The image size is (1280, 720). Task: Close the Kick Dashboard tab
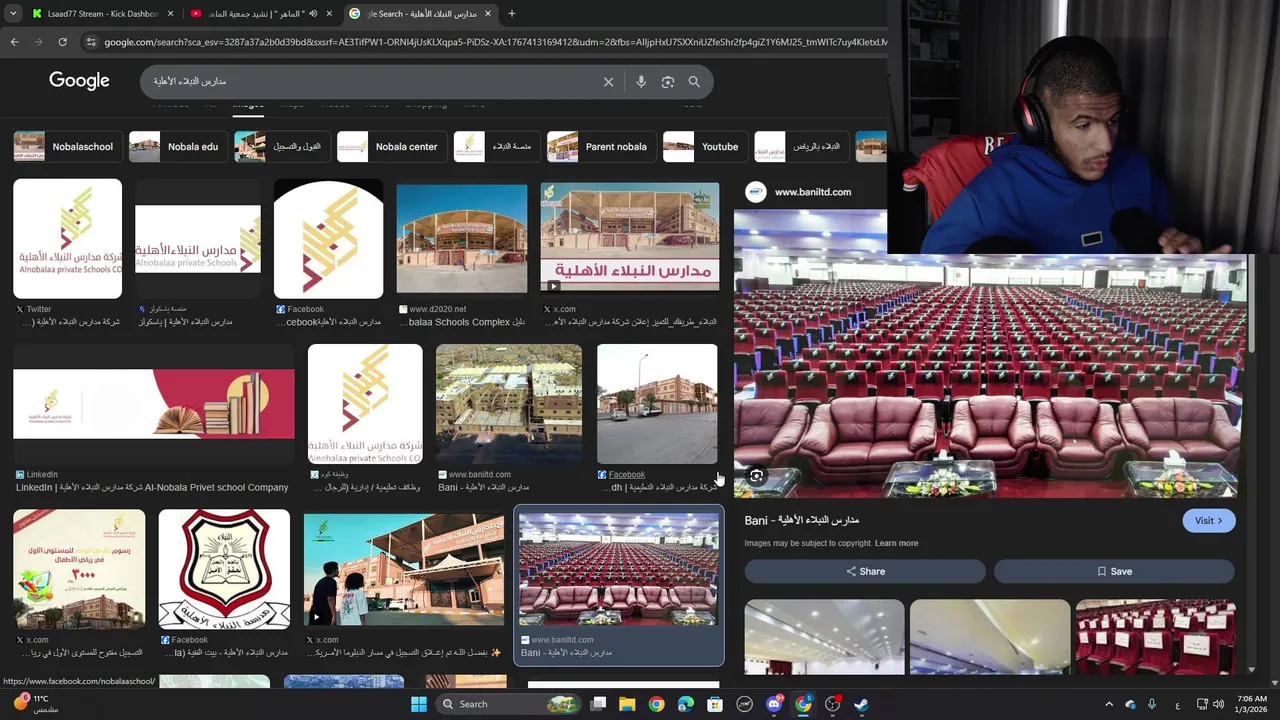point(170,14)
